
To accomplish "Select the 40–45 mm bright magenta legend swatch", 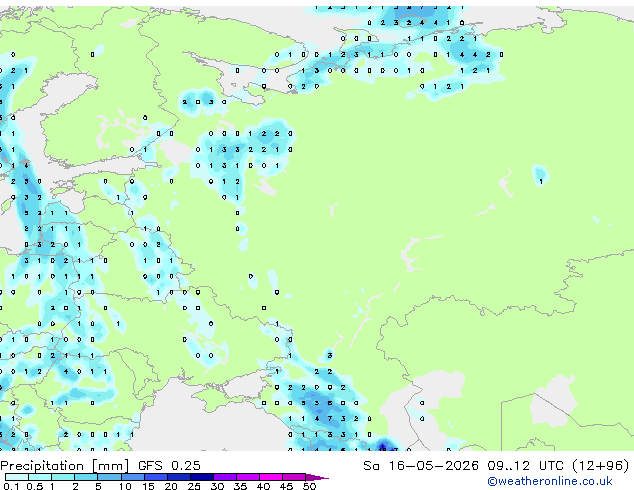I will [x=271, y=477].
